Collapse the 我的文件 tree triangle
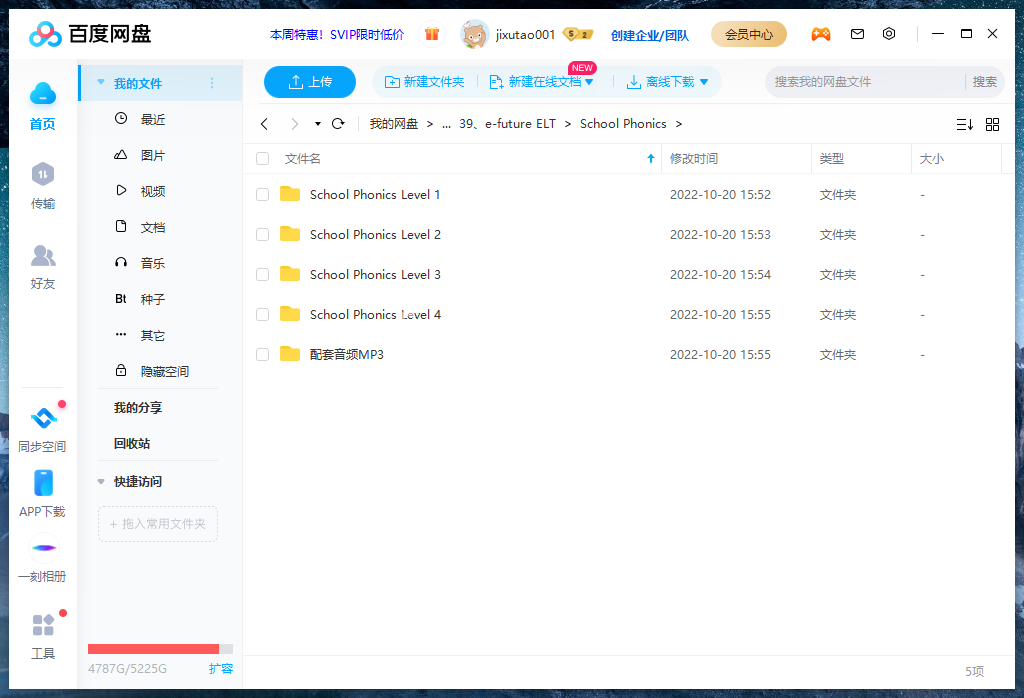The image size is (1024, 698). (x=101, y=82)
